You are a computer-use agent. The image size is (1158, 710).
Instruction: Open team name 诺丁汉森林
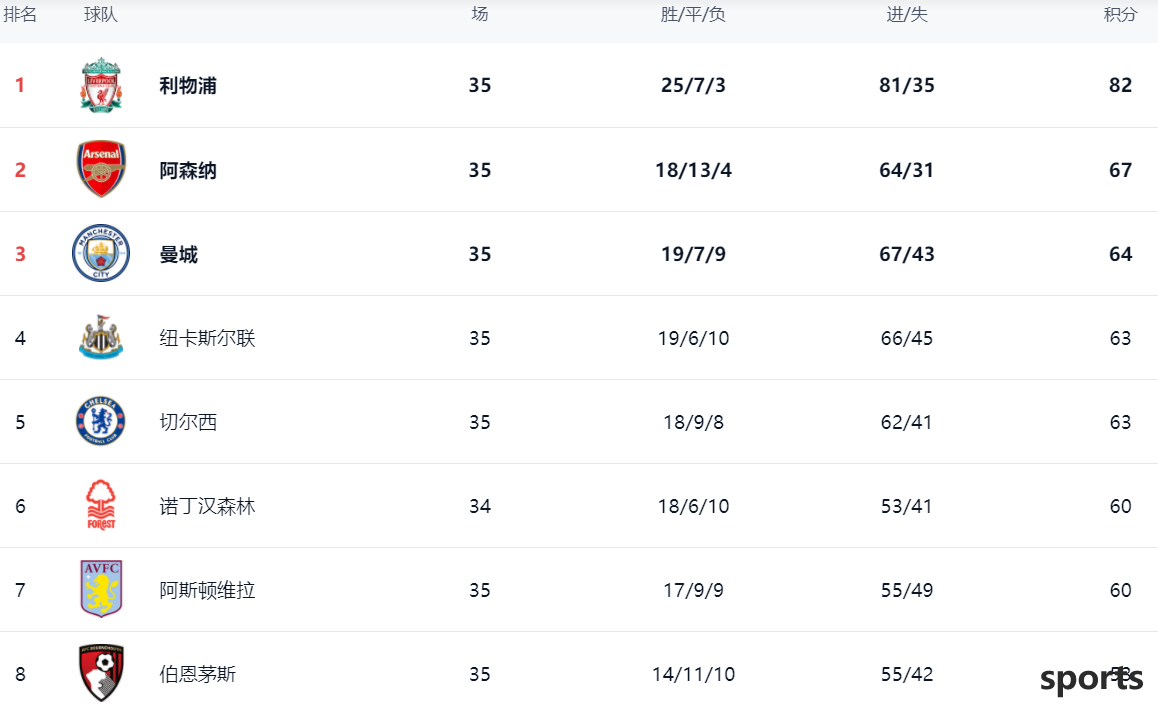click(208, 507)
